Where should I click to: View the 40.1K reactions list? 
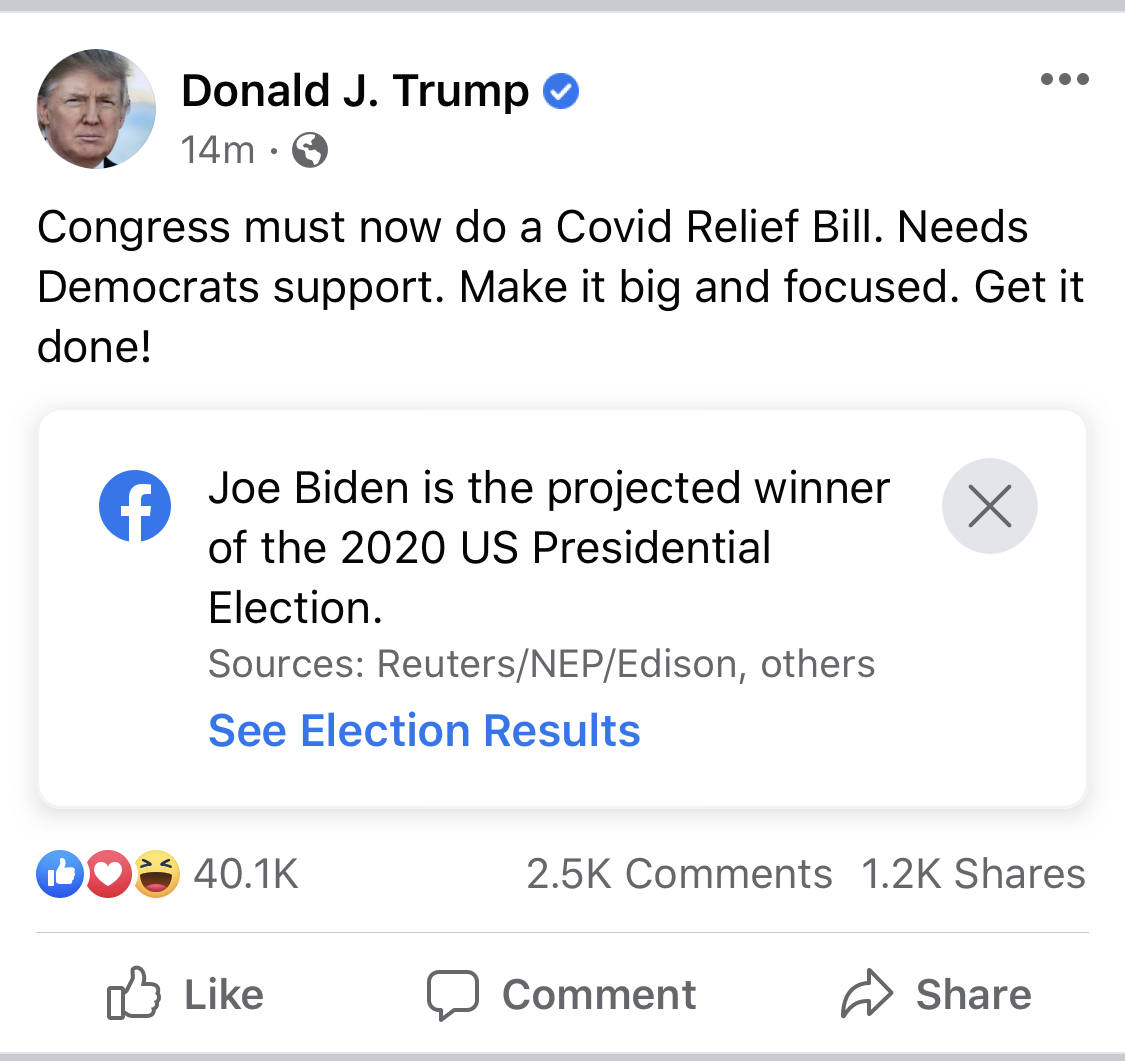tap(246, 874)
